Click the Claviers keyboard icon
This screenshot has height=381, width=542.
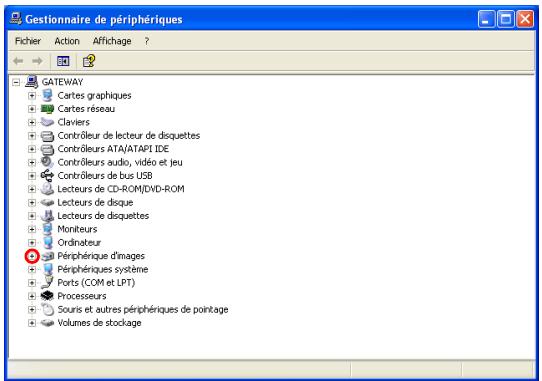tap(47, 122)
